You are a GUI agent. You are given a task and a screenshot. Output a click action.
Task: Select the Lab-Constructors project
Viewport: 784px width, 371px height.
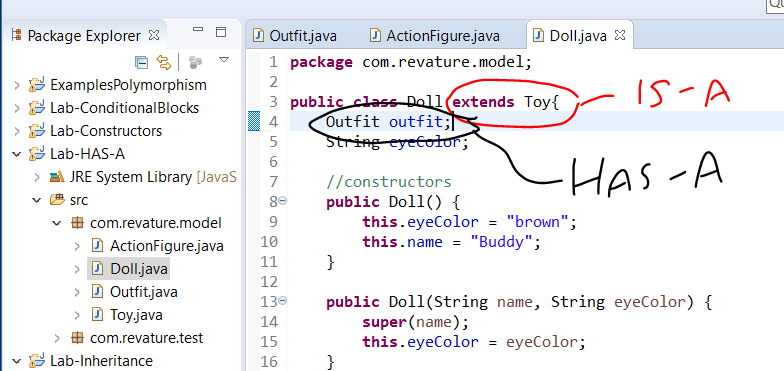(106, 131)
